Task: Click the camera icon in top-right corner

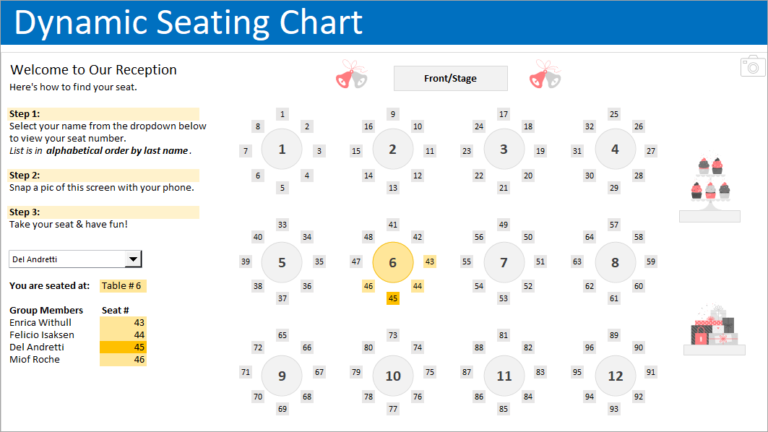Action: point(750,66)
